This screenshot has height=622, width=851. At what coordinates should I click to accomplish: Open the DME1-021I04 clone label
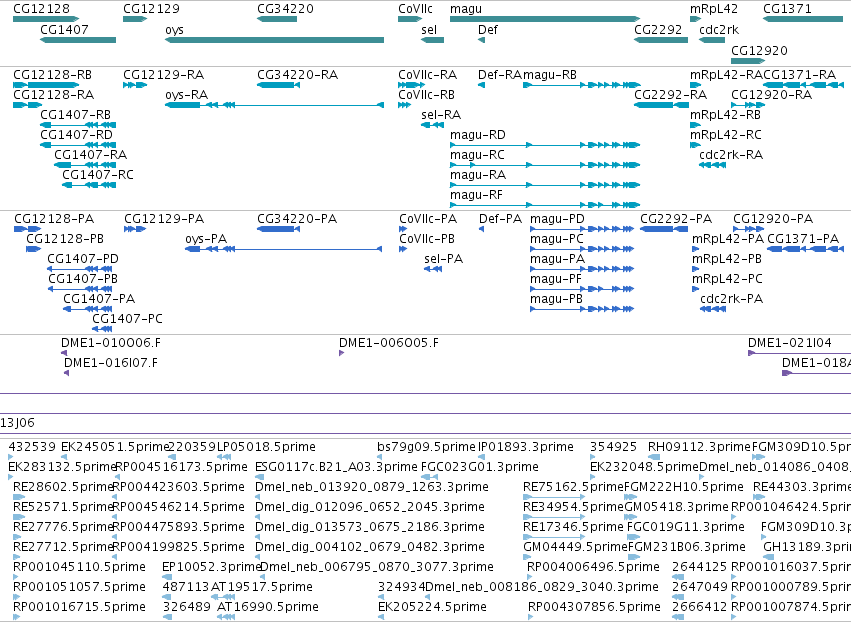[x=790, y=343]
